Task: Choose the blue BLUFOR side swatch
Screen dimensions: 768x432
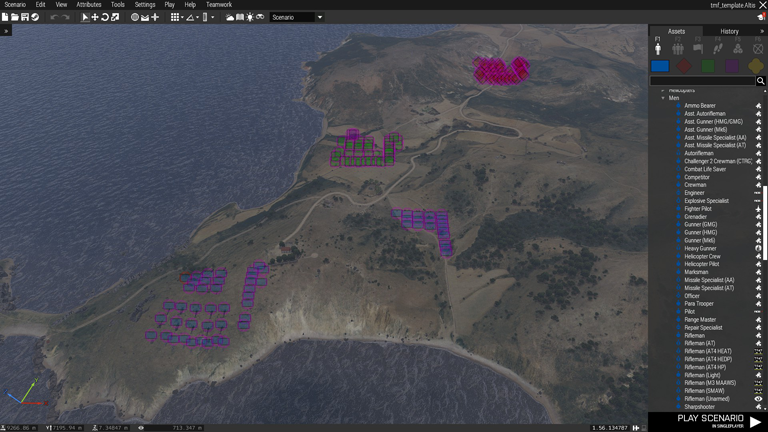Action: [660, 66]
